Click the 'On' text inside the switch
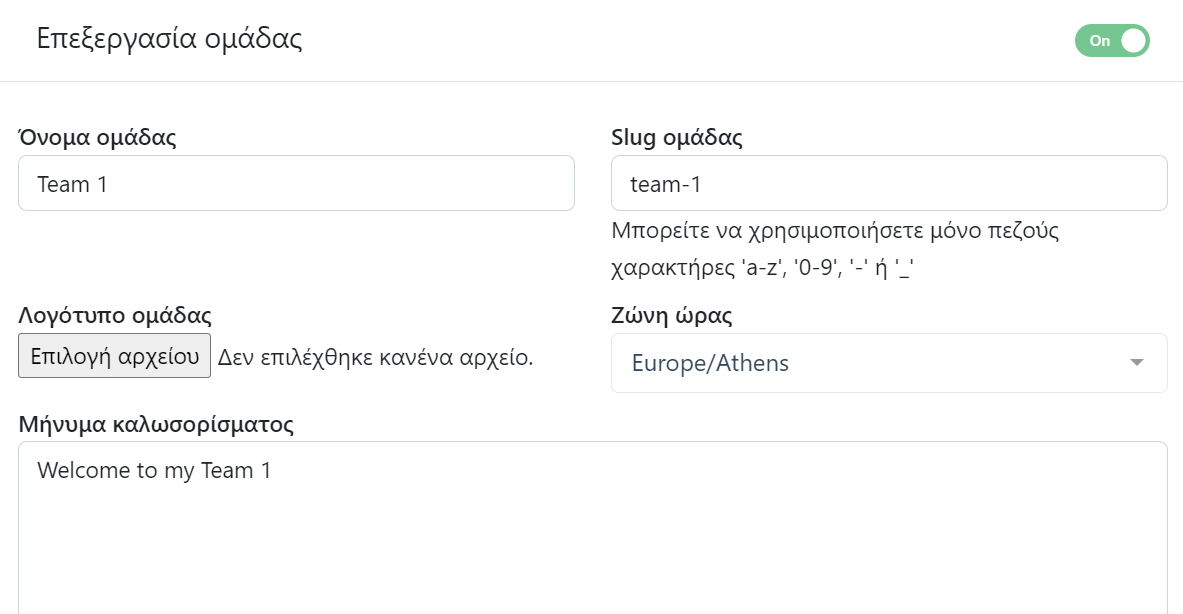Screen dimensions: 1183x614 [1099, 41]
